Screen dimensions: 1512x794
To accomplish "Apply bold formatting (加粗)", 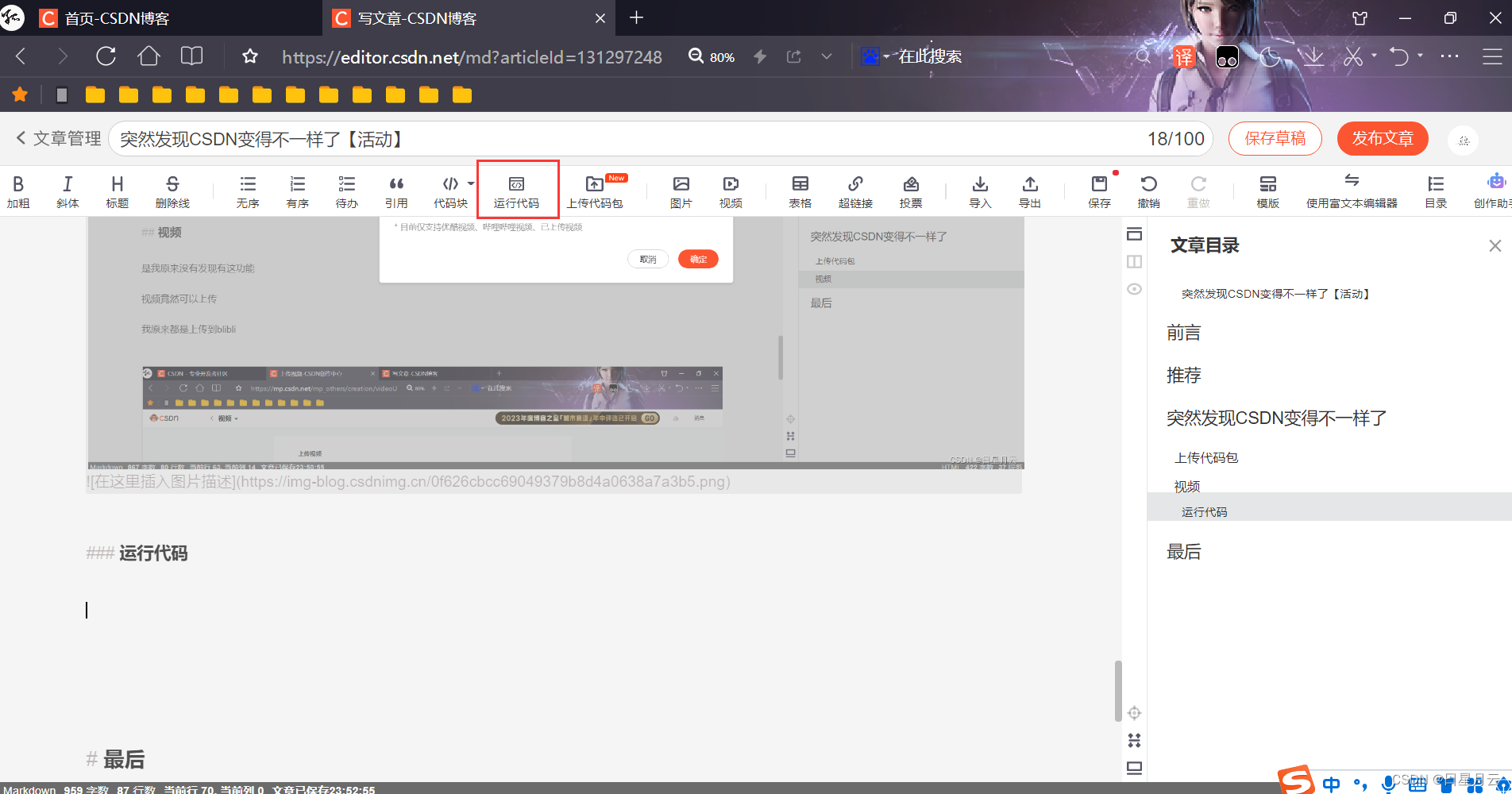I will point(18,192).
